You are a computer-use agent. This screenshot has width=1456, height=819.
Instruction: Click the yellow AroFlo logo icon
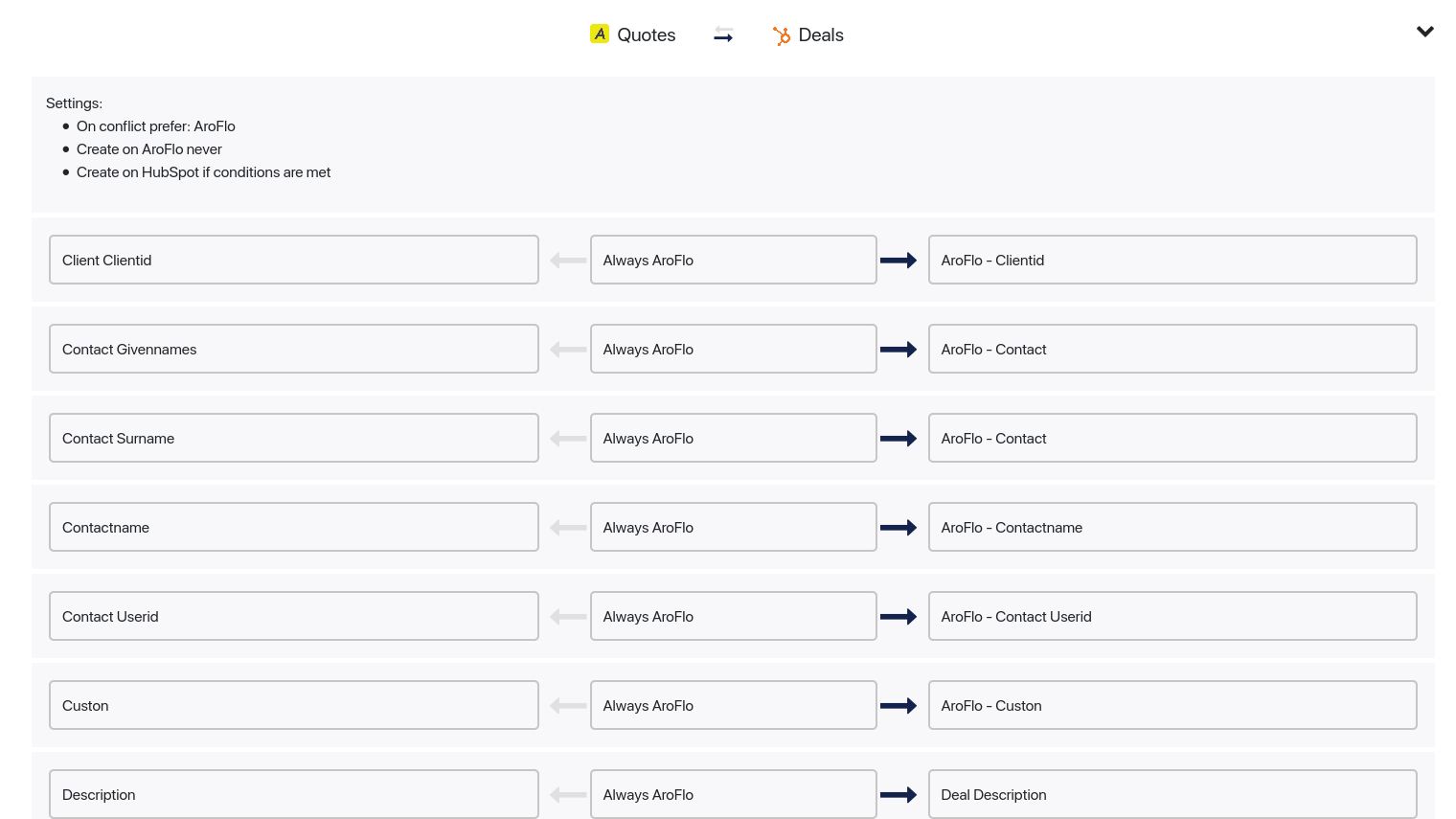[600, 34]
